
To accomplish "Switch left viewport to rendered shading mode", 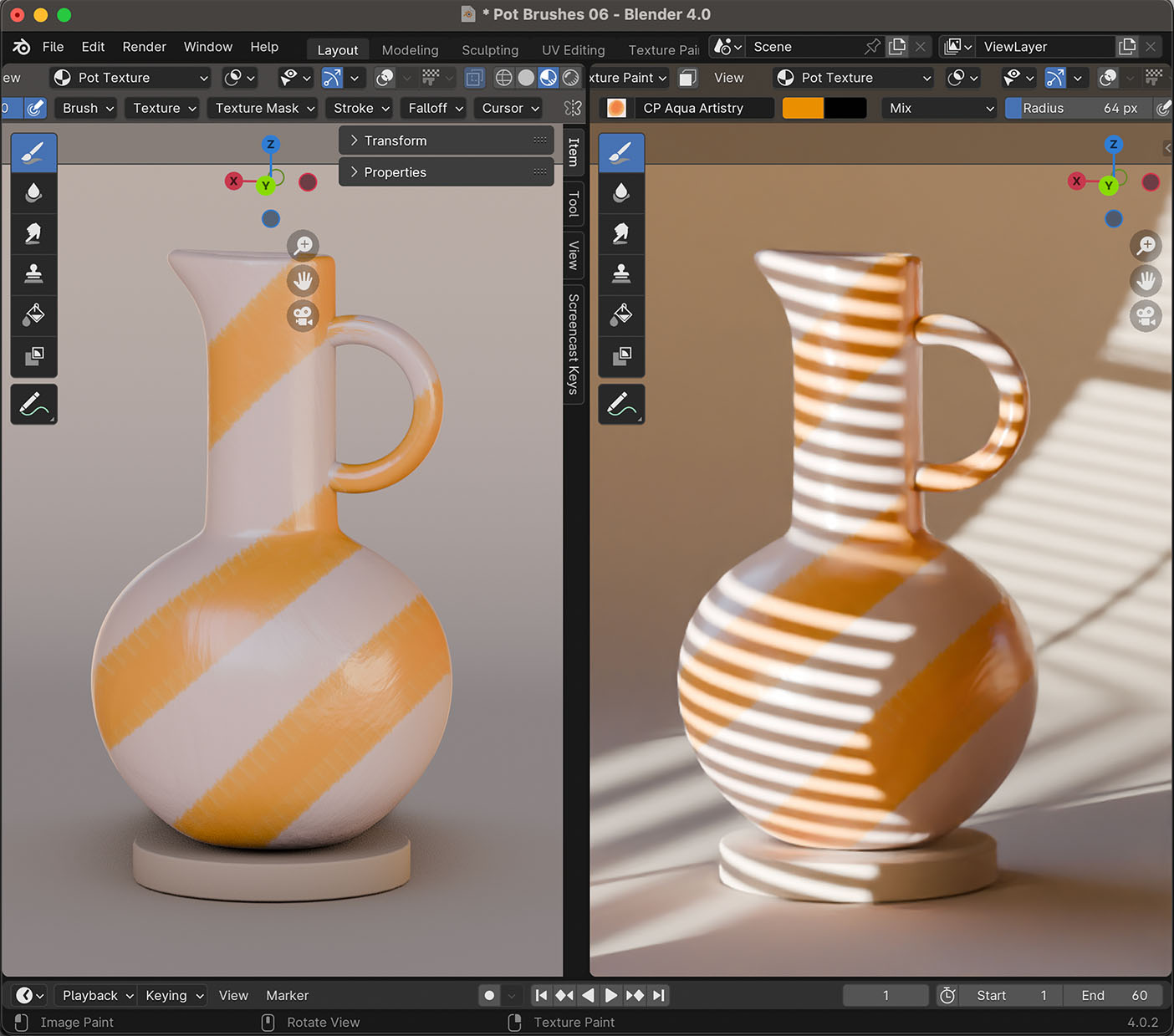I will tap(570, 78).
